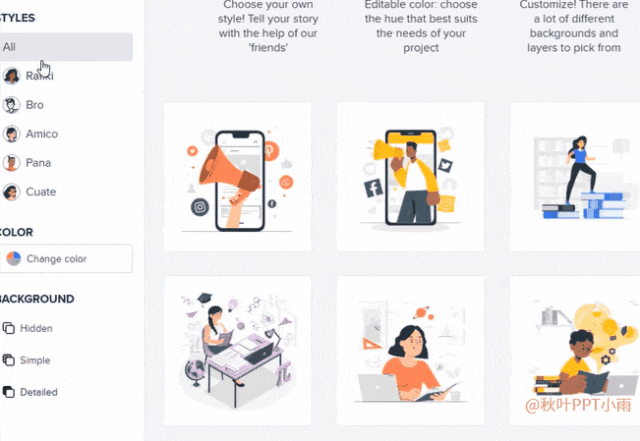Click the Change color button label
Screen dimensions: 640x441
56,259
